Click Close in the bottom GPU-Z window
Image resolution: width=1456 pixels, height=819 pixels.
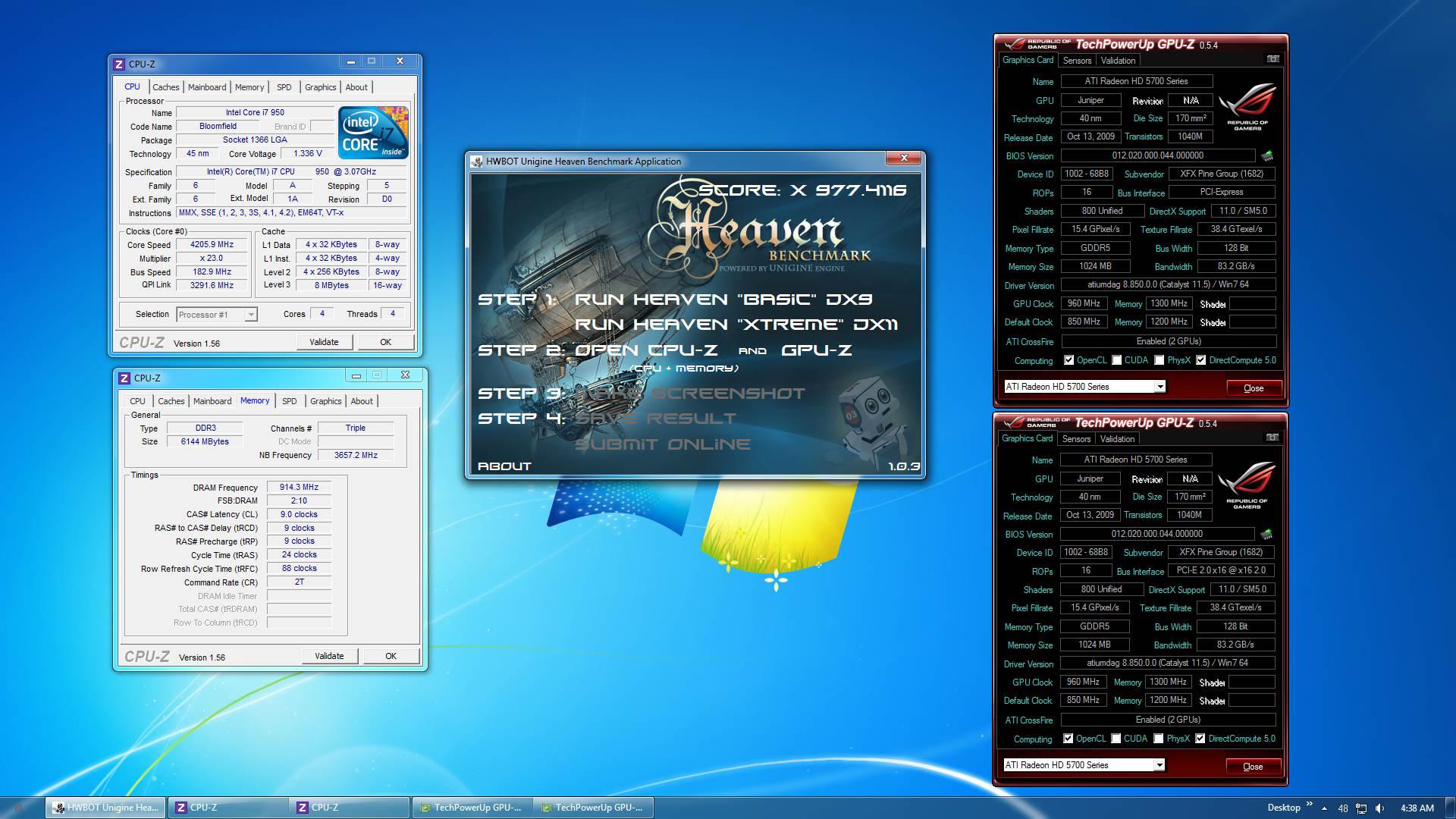1253,767
